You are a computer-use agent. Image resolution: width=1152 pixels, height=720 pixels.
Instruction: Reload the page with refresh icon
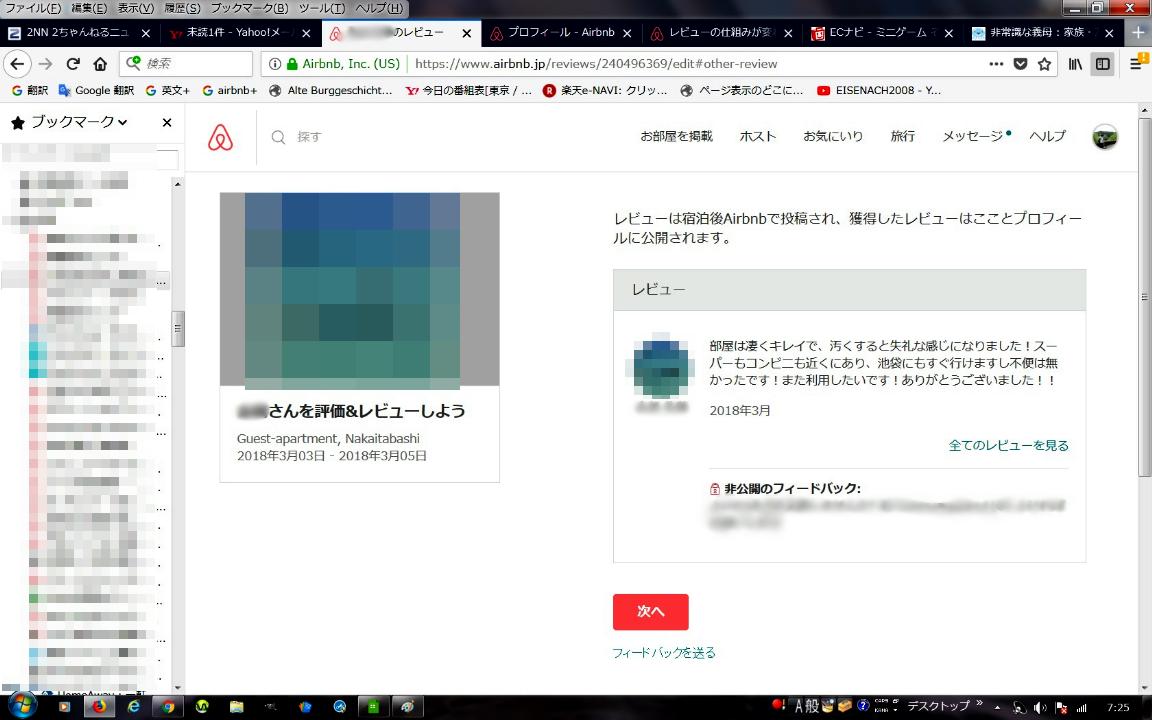72,64
